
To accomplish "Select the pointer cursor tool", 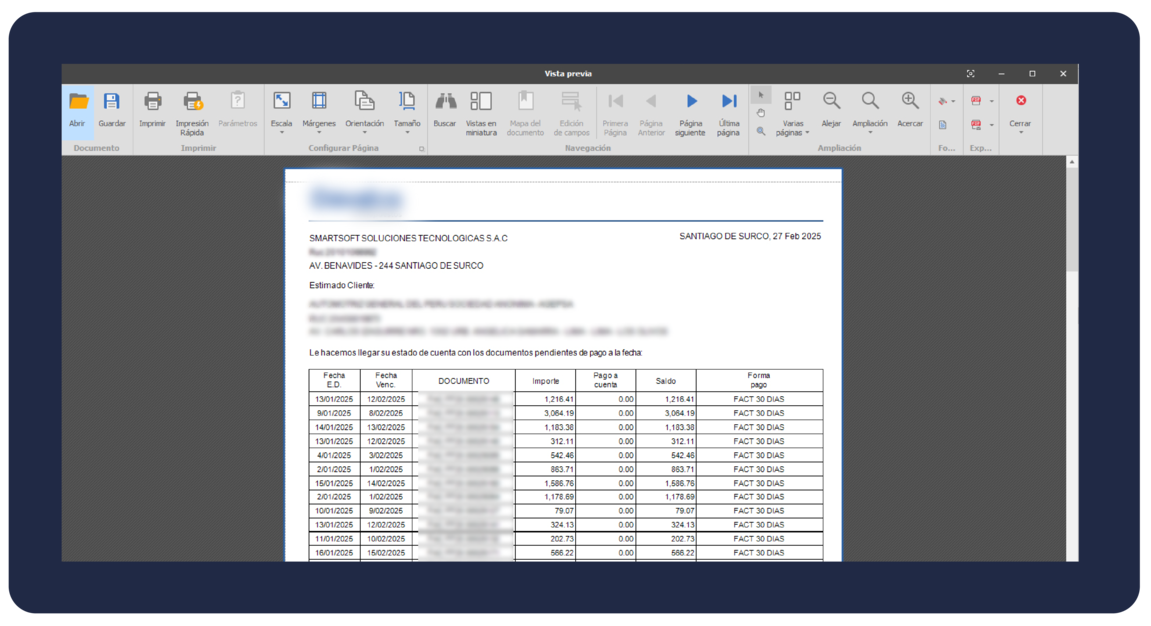I will 761,96.
